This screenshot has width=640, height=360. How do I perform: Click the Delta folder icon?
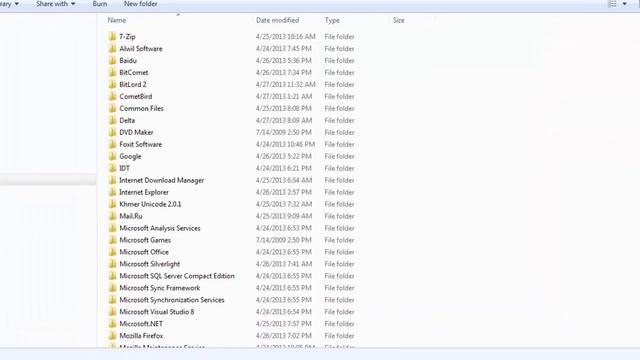(112, 120)
